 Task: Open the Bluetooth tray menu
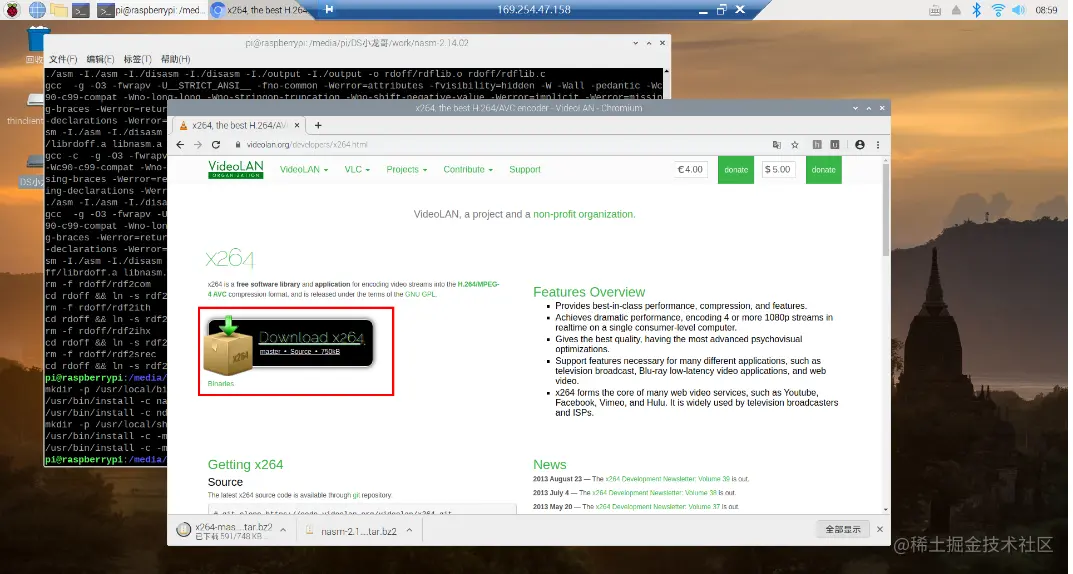977,10
